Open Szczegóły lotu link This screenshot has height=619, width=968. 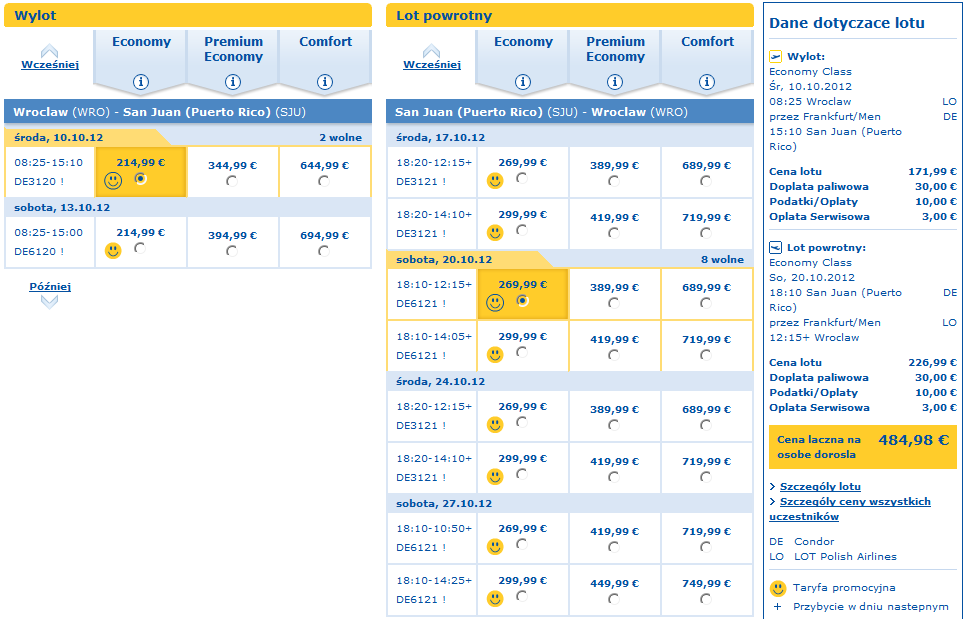coord(820,486)
